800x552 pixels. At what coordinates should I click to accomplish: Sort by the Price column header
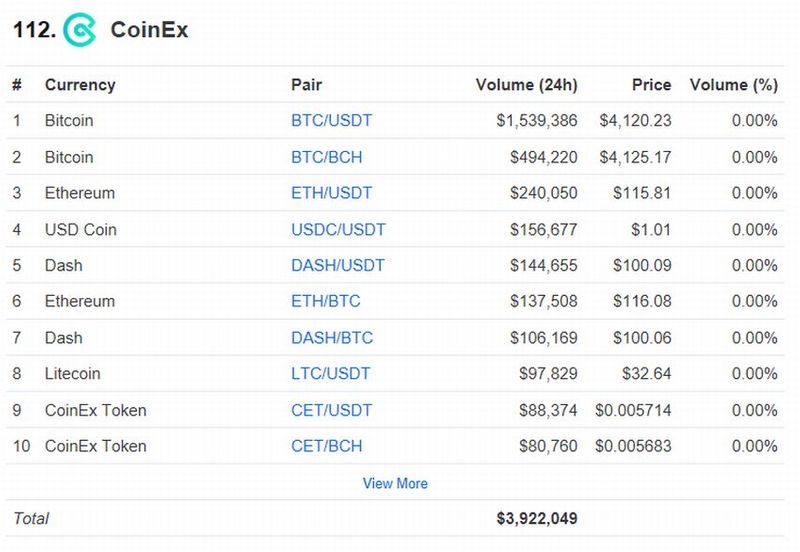[651, 85]
